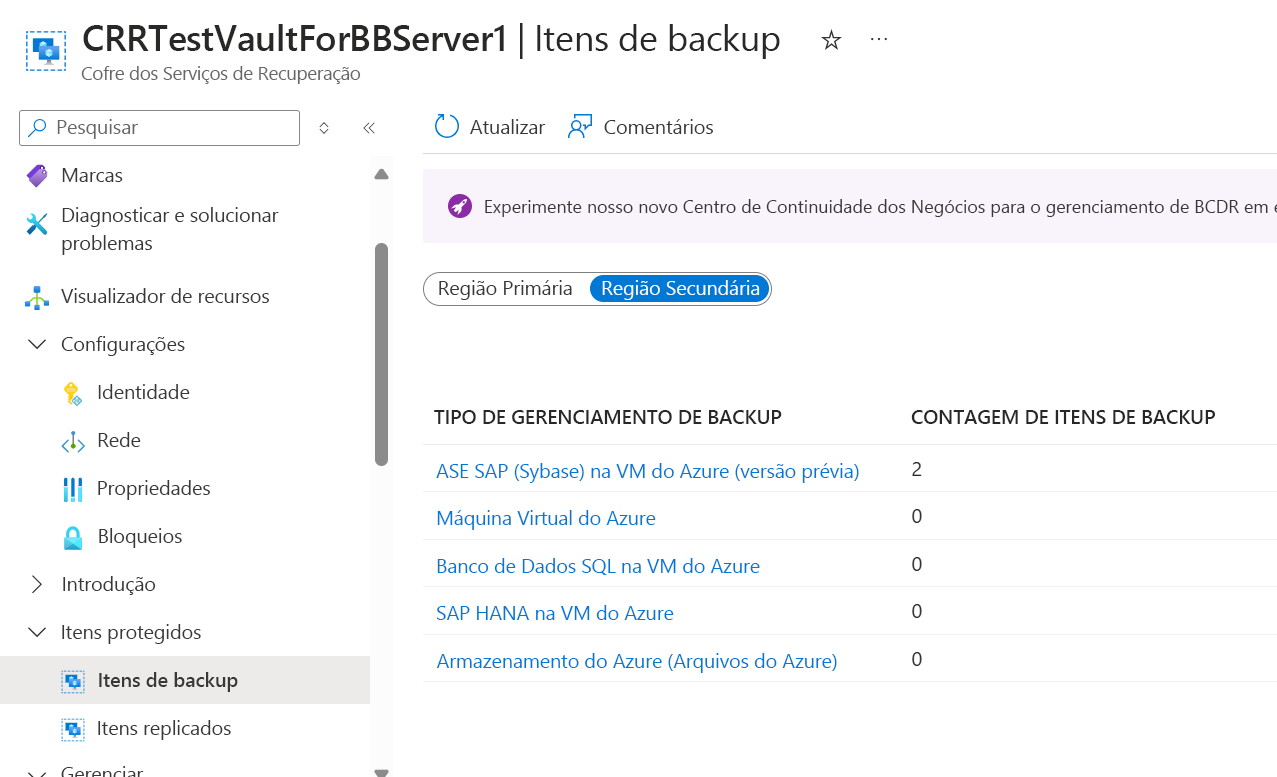Select the Bloqueios lock icon

(x=73, y=537)
